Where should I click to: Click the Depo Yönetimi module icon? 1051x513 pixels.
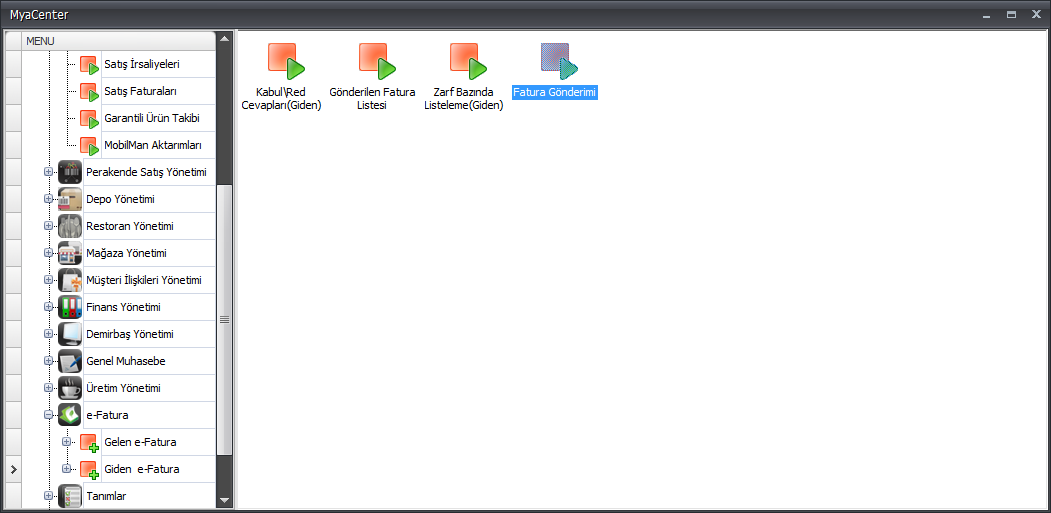tap(70, 199)
